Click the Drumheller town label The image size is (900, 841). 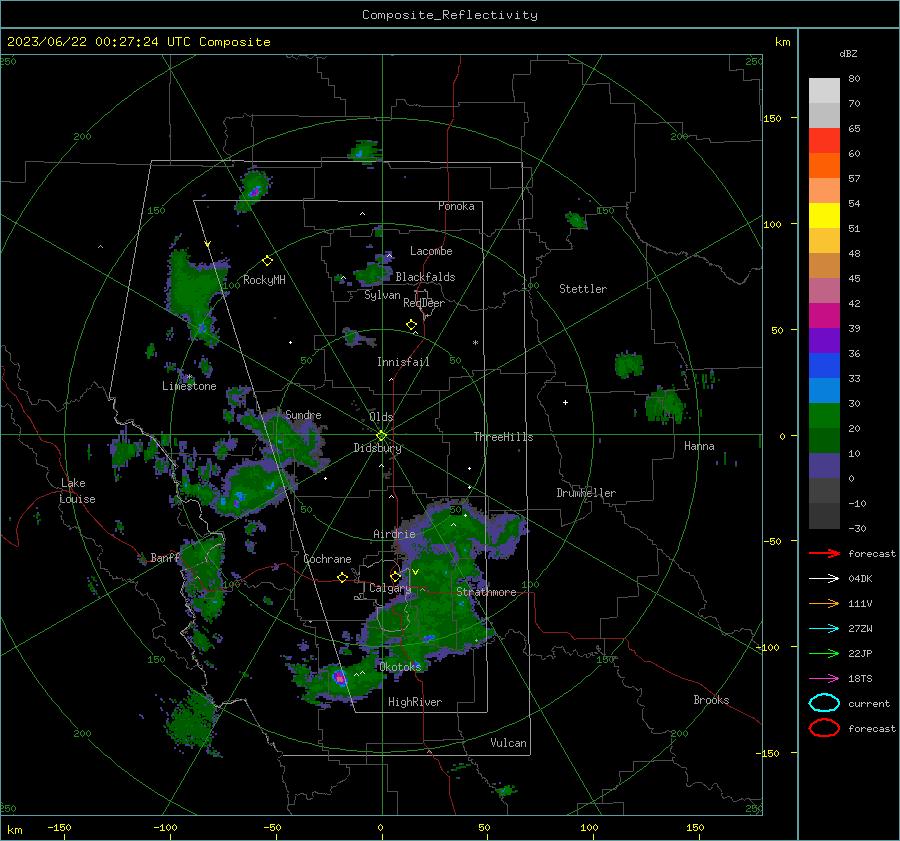pos(586,493)
